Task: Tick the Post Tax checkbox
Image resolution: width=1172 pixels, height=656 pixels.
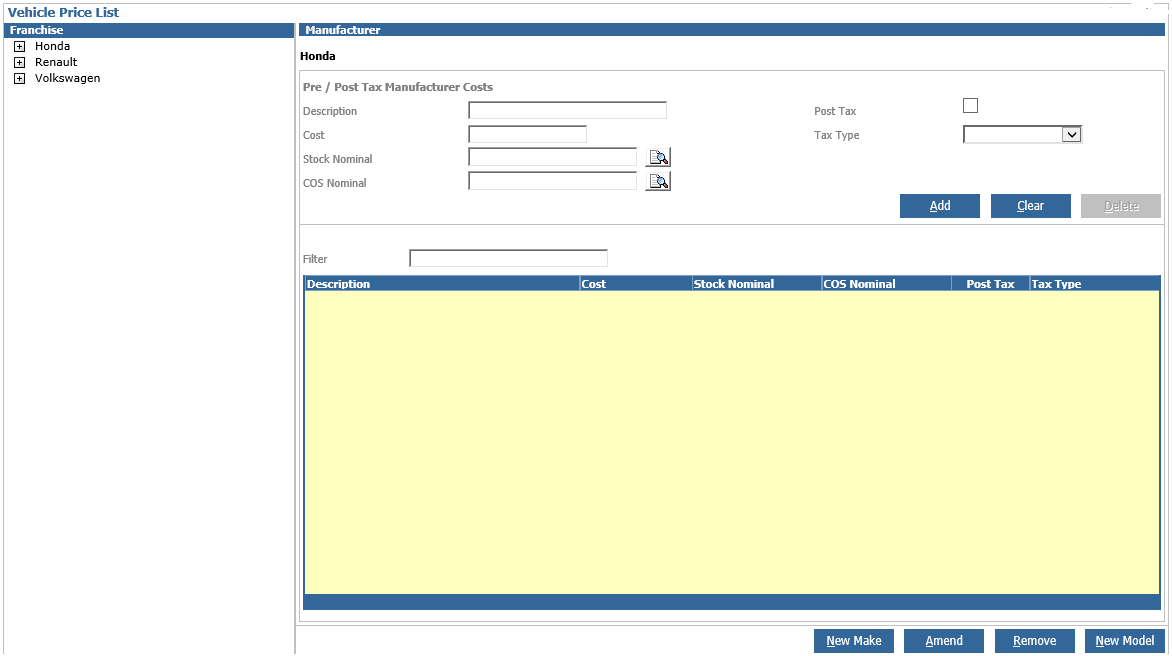Action: coord(970,106)
